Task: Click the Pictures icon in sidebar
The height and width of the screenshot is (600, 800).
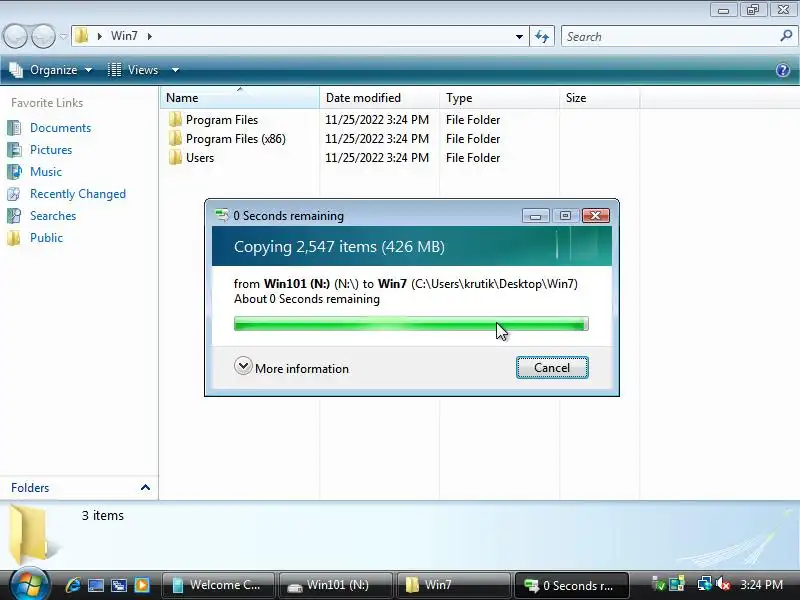Action: pos(14,150)
